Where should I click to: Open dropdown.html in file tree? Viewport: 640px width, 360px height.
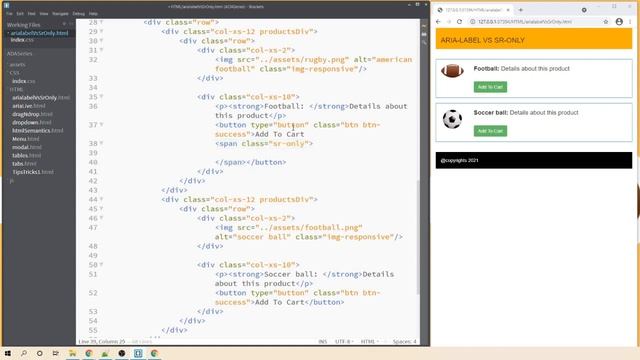(x=32, y=122)
